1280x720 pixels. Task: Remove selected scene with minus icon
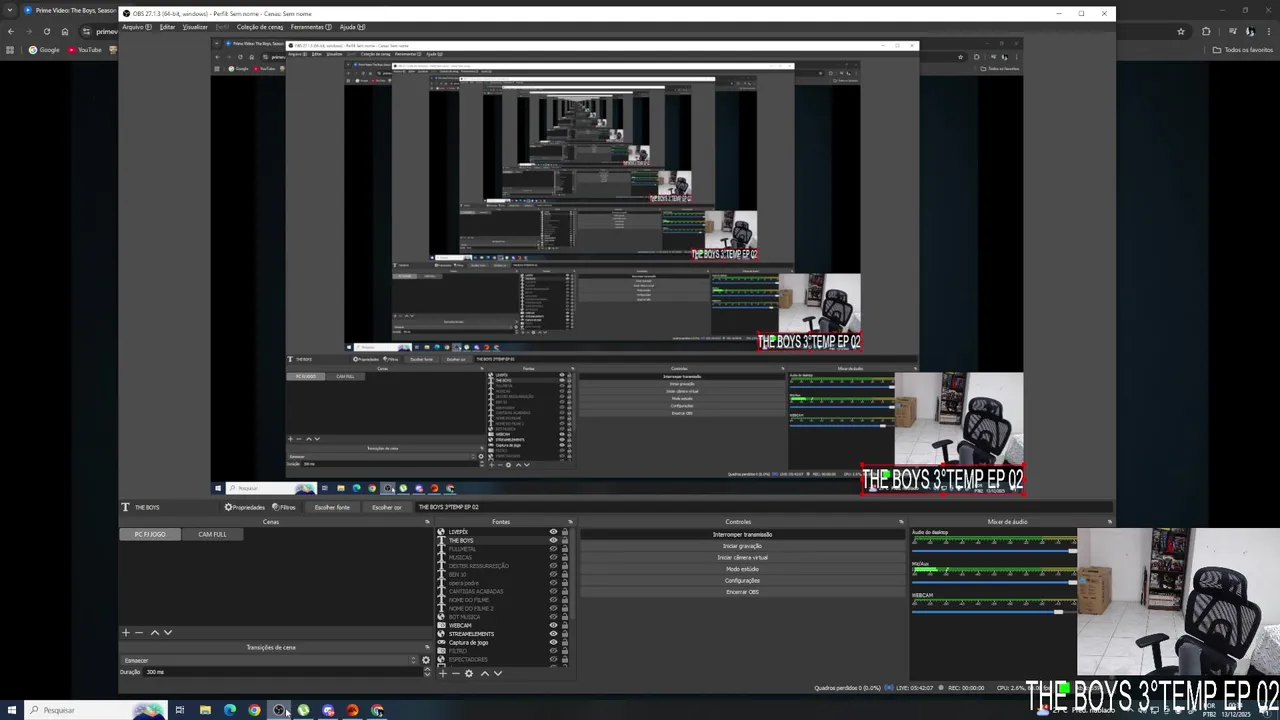point(139,632)
